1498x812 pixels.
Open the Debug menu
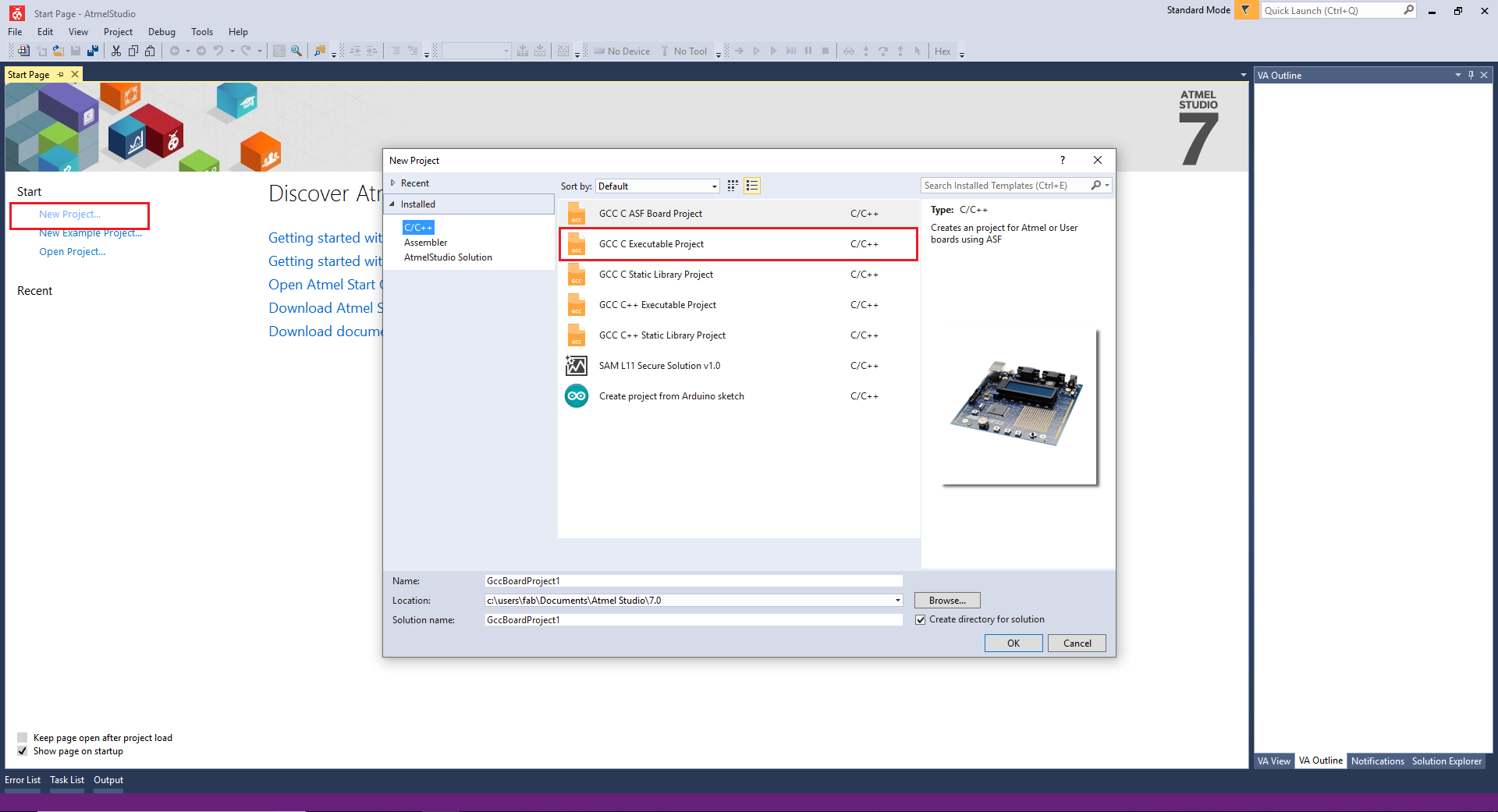162,32
